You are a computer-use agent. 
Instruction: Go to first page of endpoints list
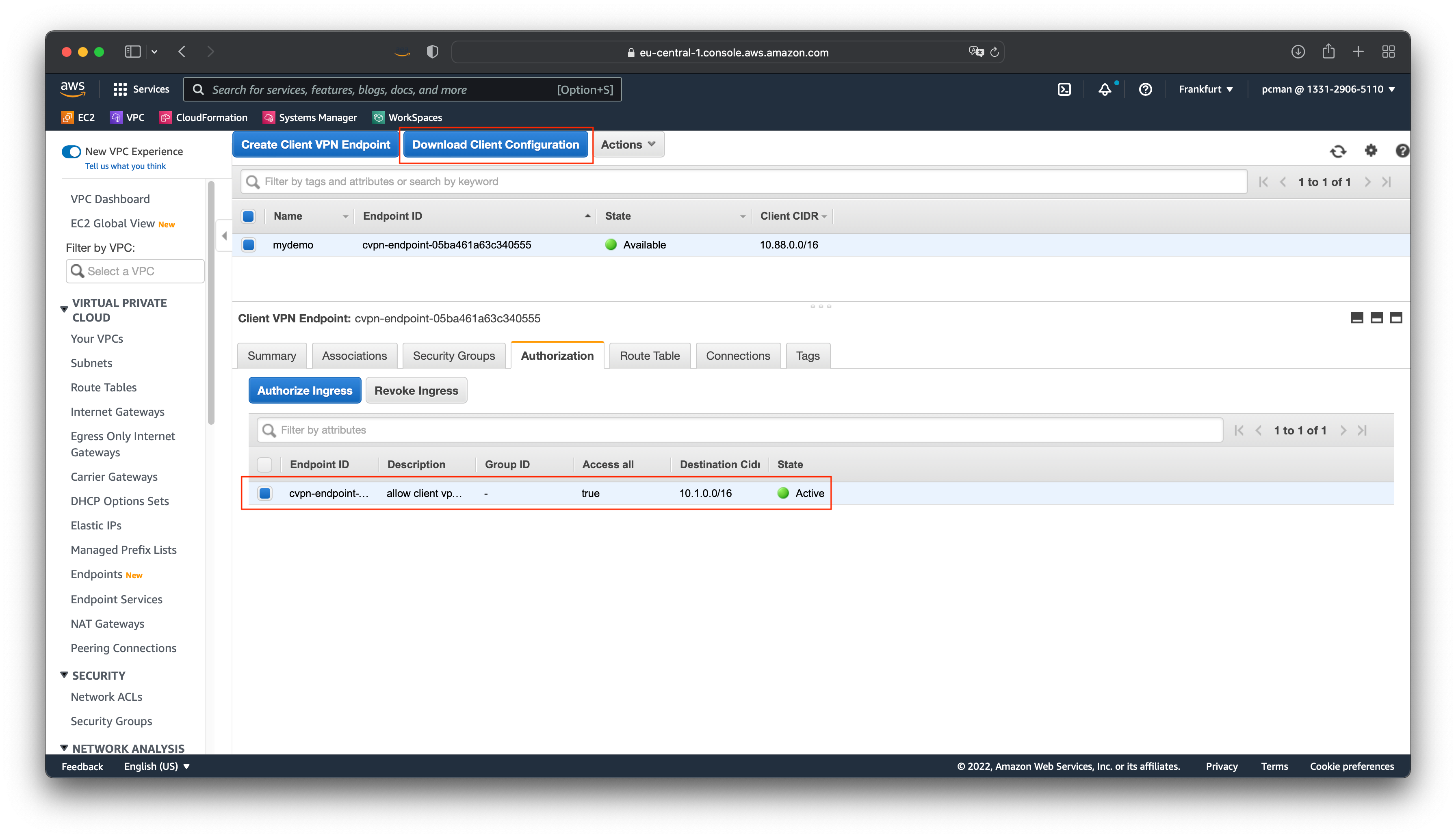(1263, 182)
